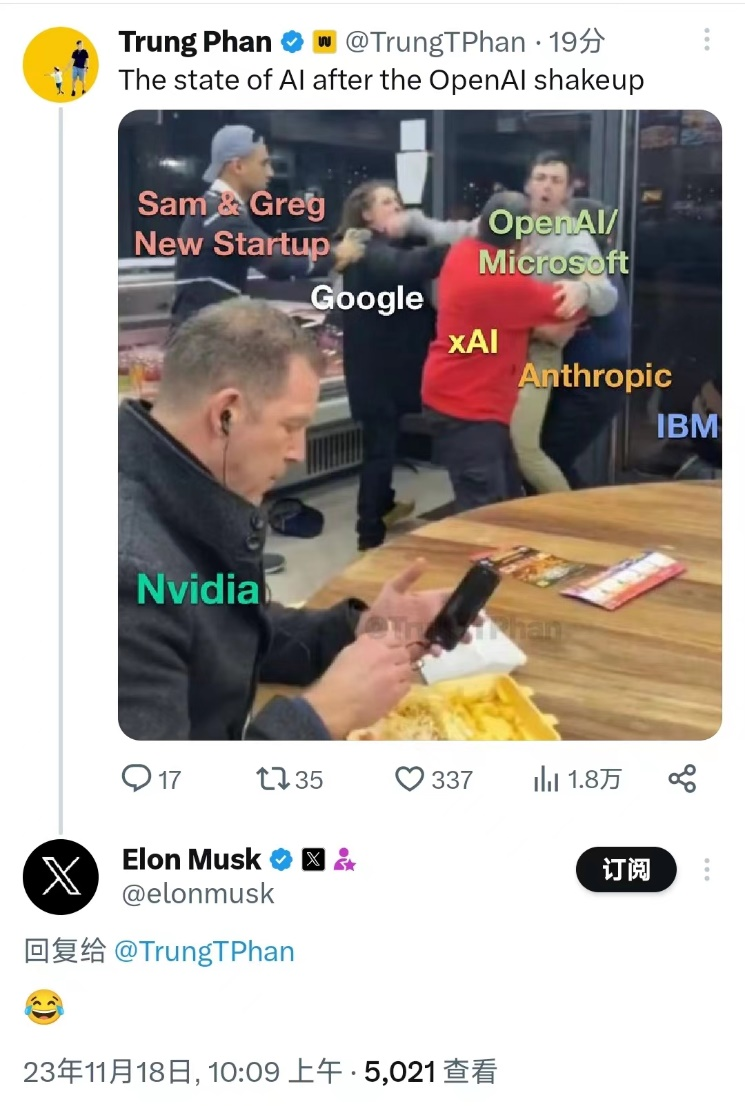Open Trung Phan's profile avatar

pyautogui.click(x=60, y=65)
